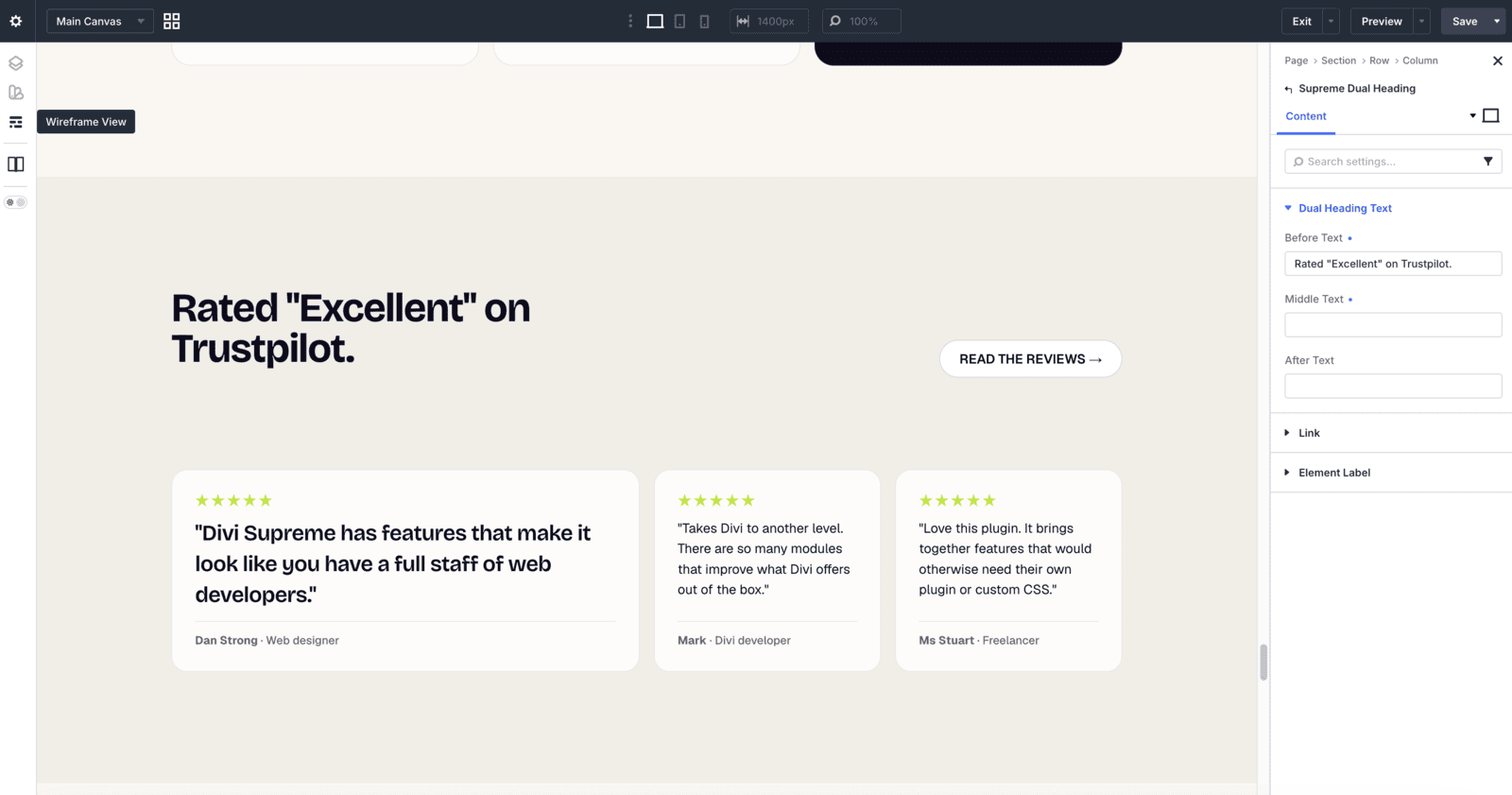Open the settings filter funnel icon

(x=1487, y=162)
